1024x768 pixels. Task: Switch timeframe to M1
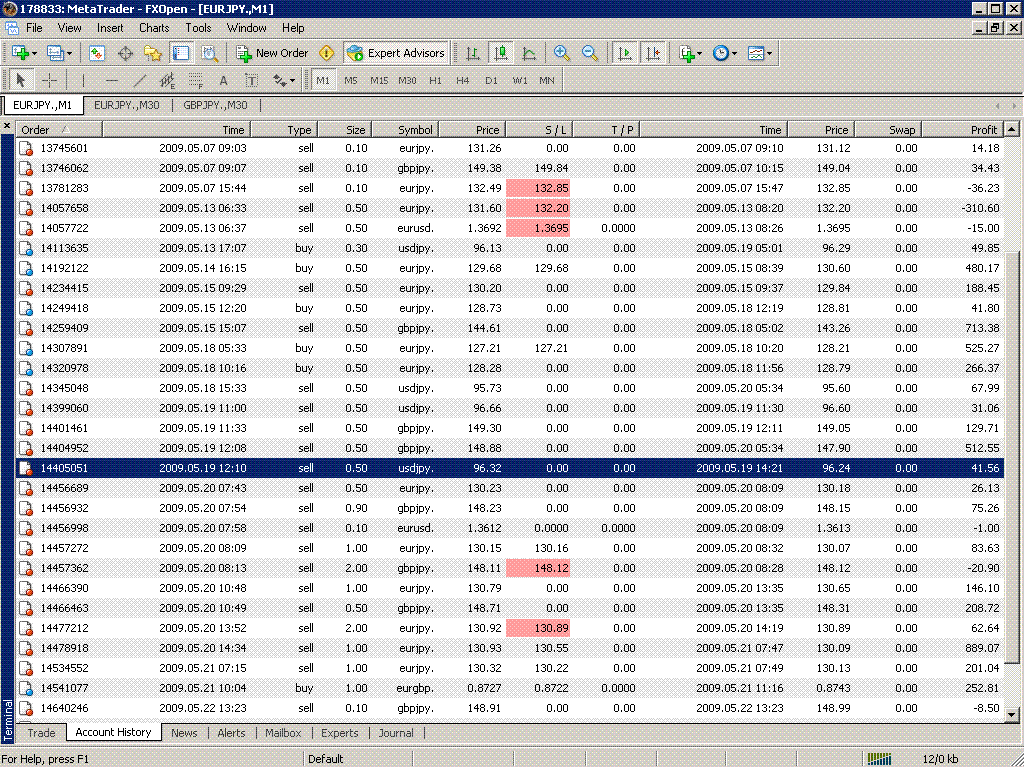coord(323,80)
